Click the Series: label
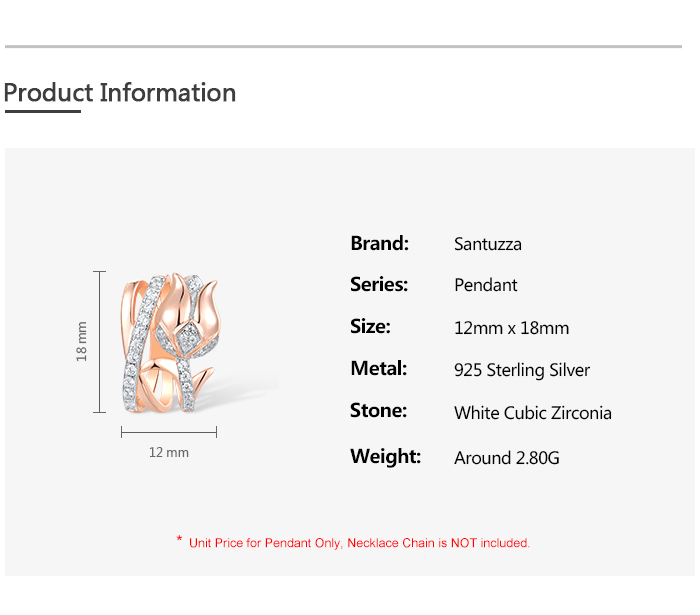Screen dimensions: 700x615 379,285
